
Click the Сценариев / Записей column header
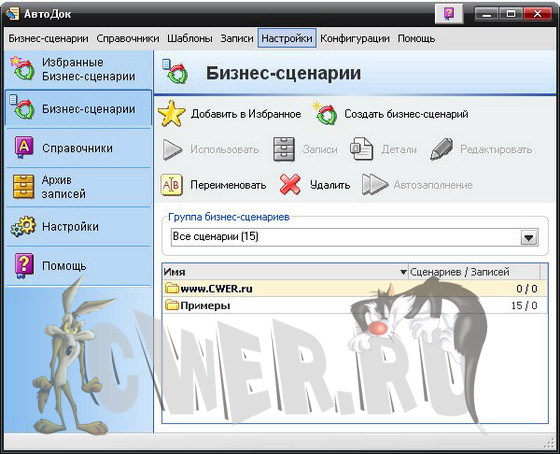[474, 272]
